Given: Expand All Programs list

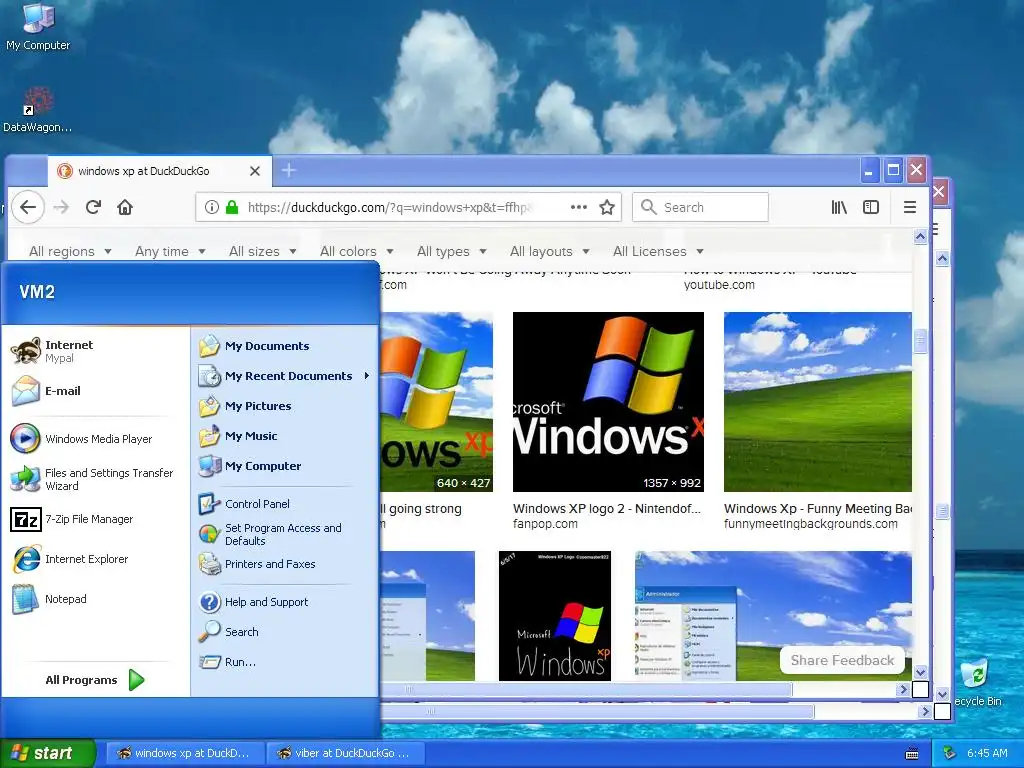Looking at the screenshot, I should [x=95, y=680].
